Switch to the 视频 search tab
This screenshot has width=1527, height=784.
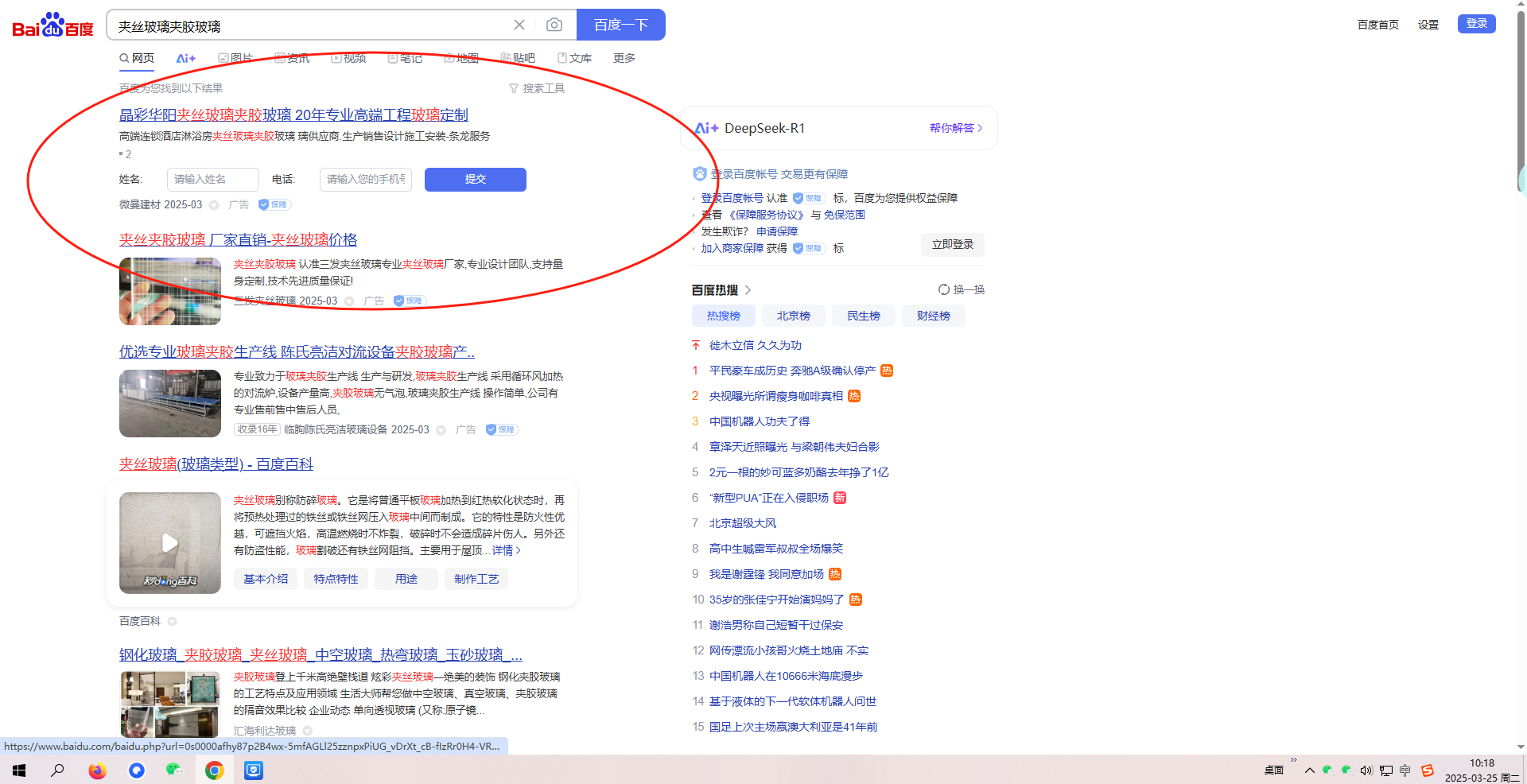click(x=348, y=58)
